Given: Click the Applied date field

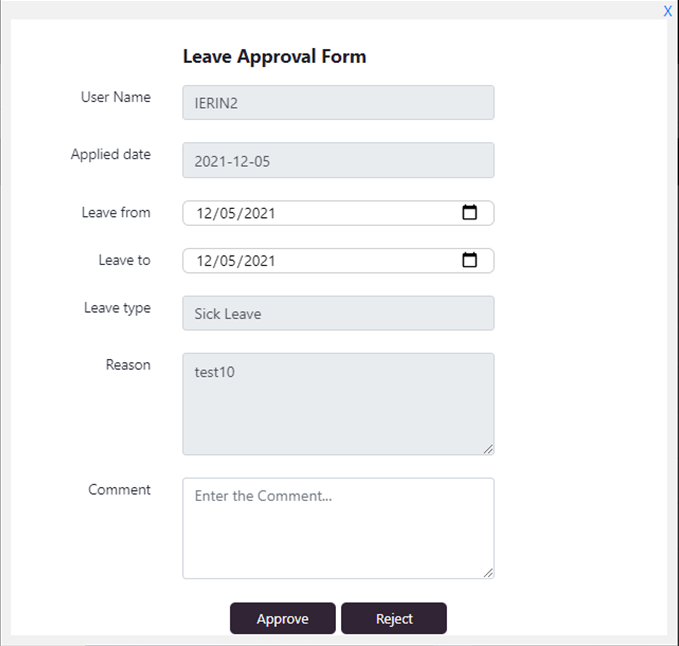Looking at the screenshot, I should 338,160.
